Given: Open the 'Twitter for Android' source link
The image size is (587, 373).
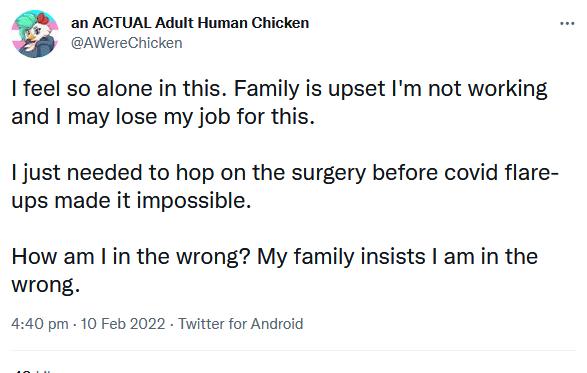Looking at the screenshot, I should click(240, 324).
